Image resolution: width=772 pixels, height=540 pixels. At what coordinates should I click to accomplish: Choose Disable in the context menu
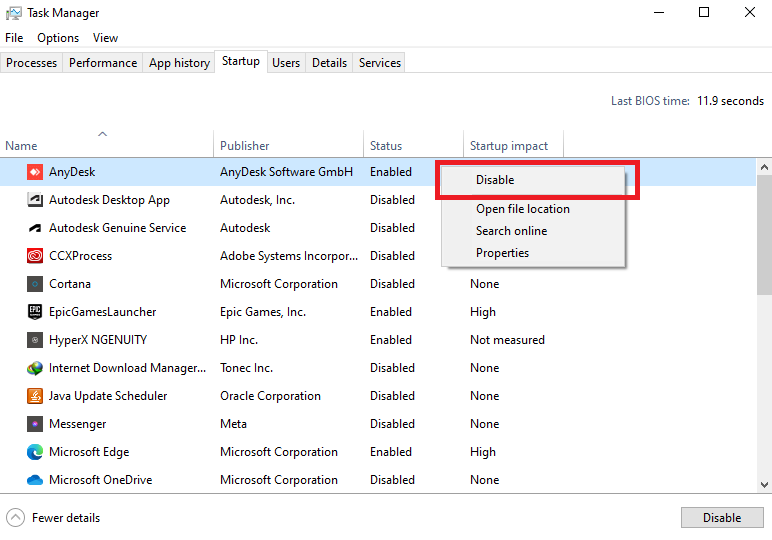pos(533,180)
